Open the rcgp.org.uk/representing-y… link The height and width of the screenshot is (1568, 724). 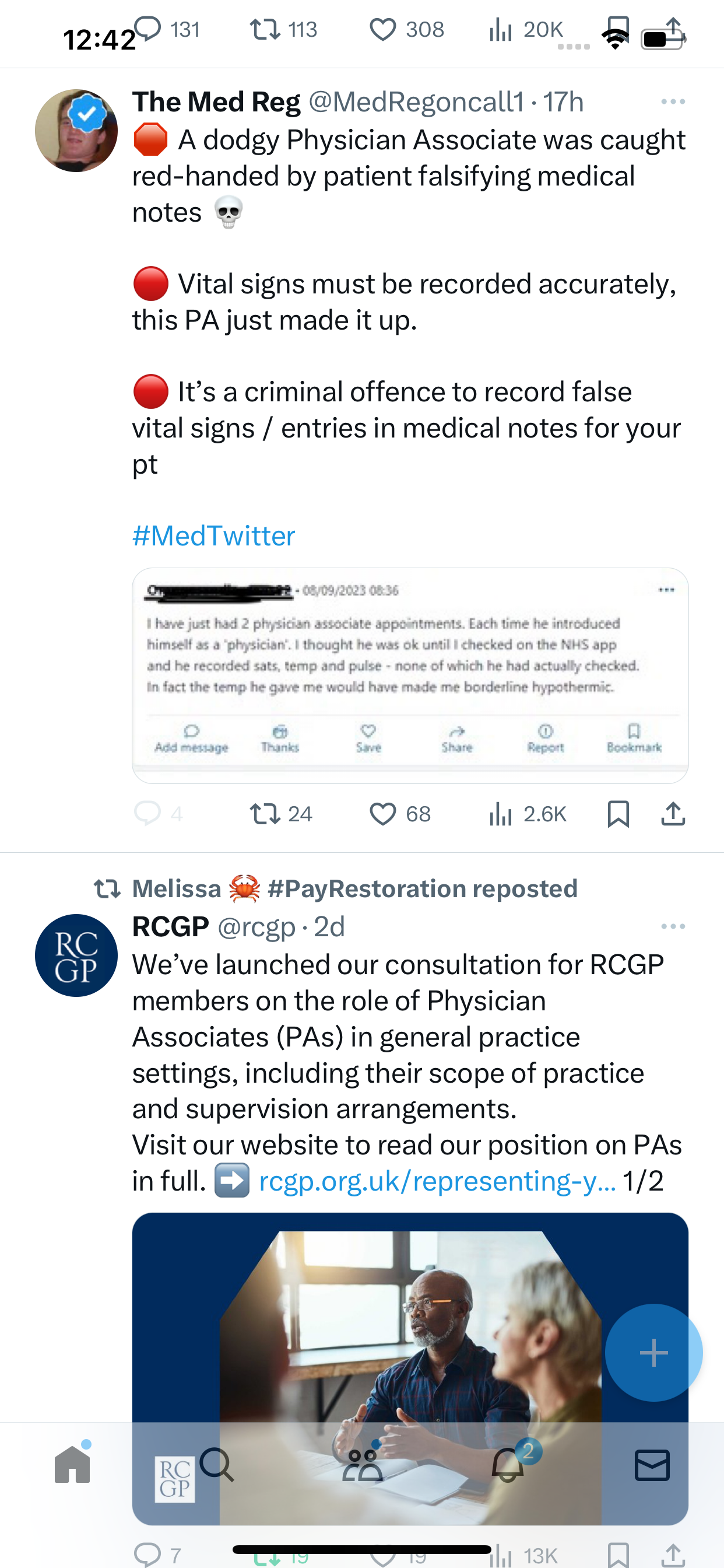click(437, 1181)
